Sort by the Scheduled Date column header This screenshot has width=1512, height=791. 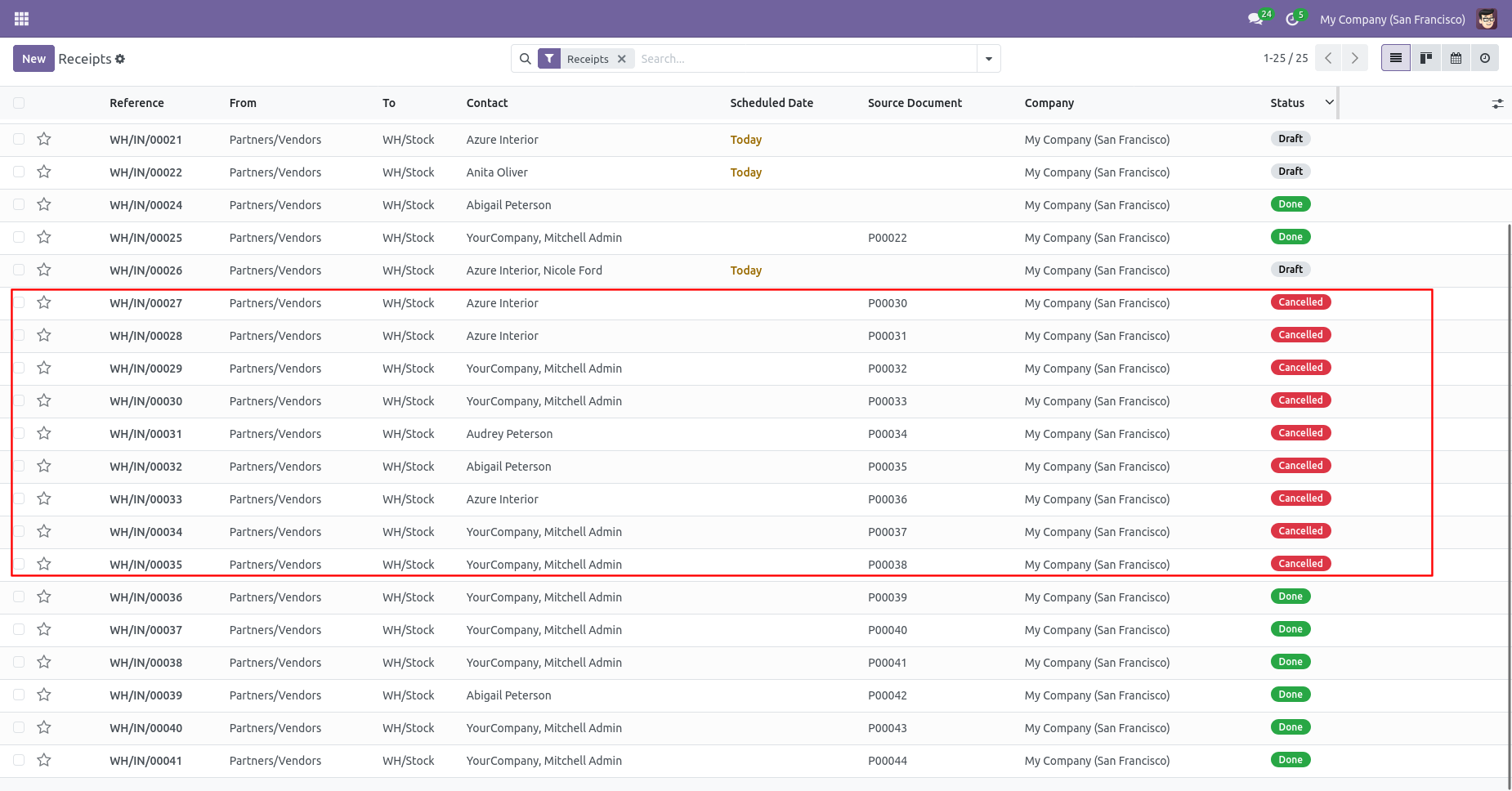[x=772, y=103]
